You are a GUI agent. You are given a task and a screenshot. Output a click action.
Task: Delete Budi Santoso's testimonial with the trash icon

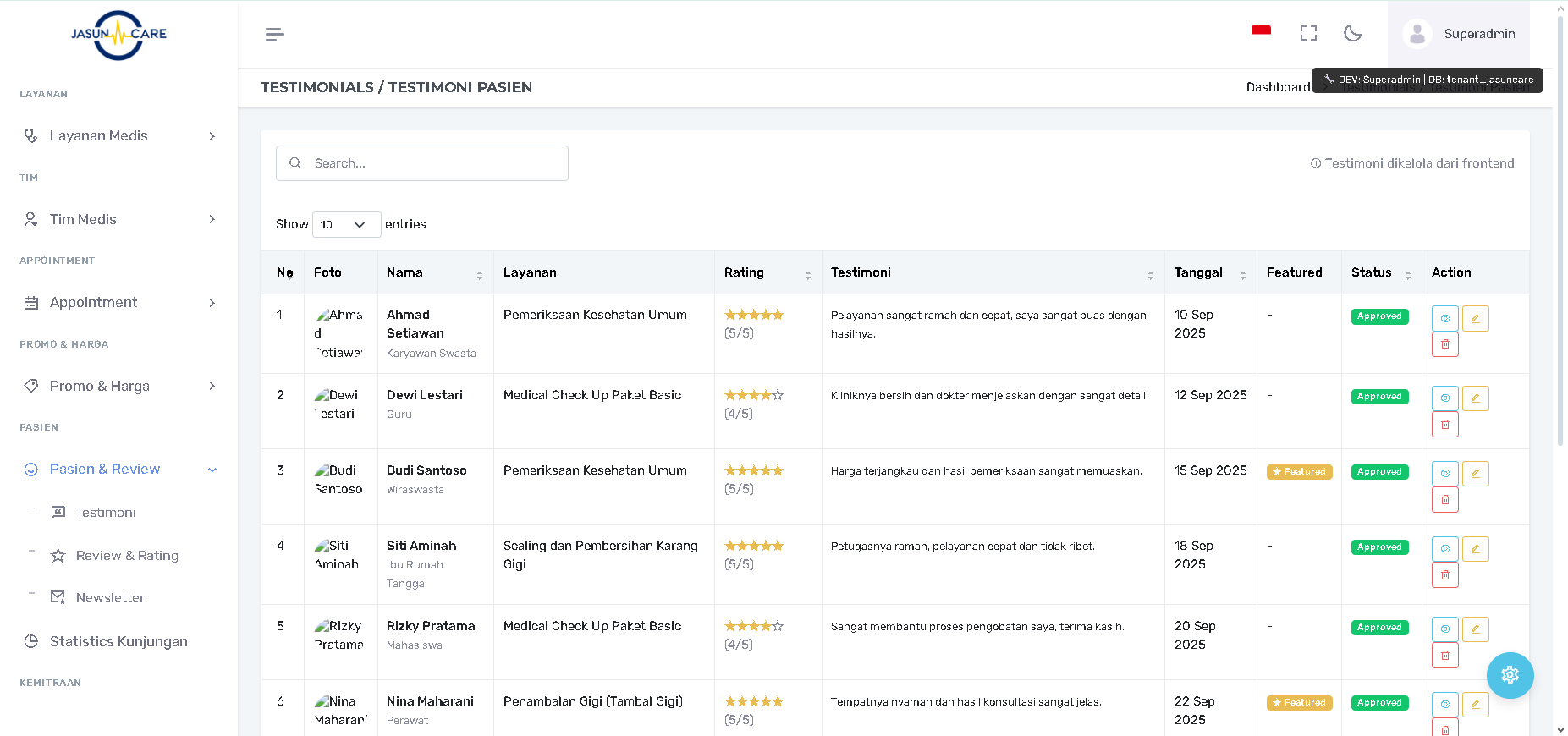coord(1444,500)
